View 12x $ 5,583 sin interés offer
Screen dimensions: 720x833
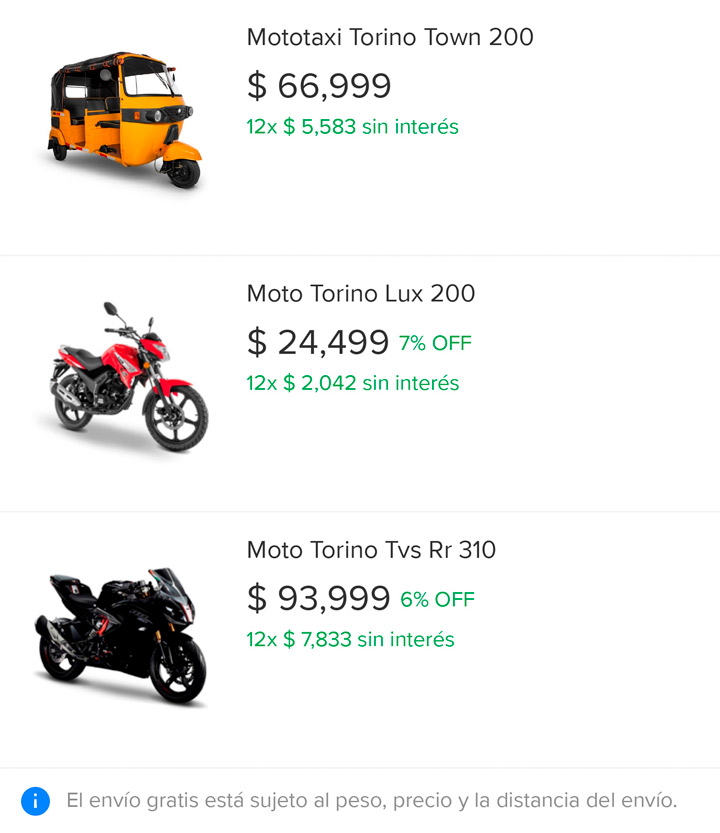(x=352, y=127)
